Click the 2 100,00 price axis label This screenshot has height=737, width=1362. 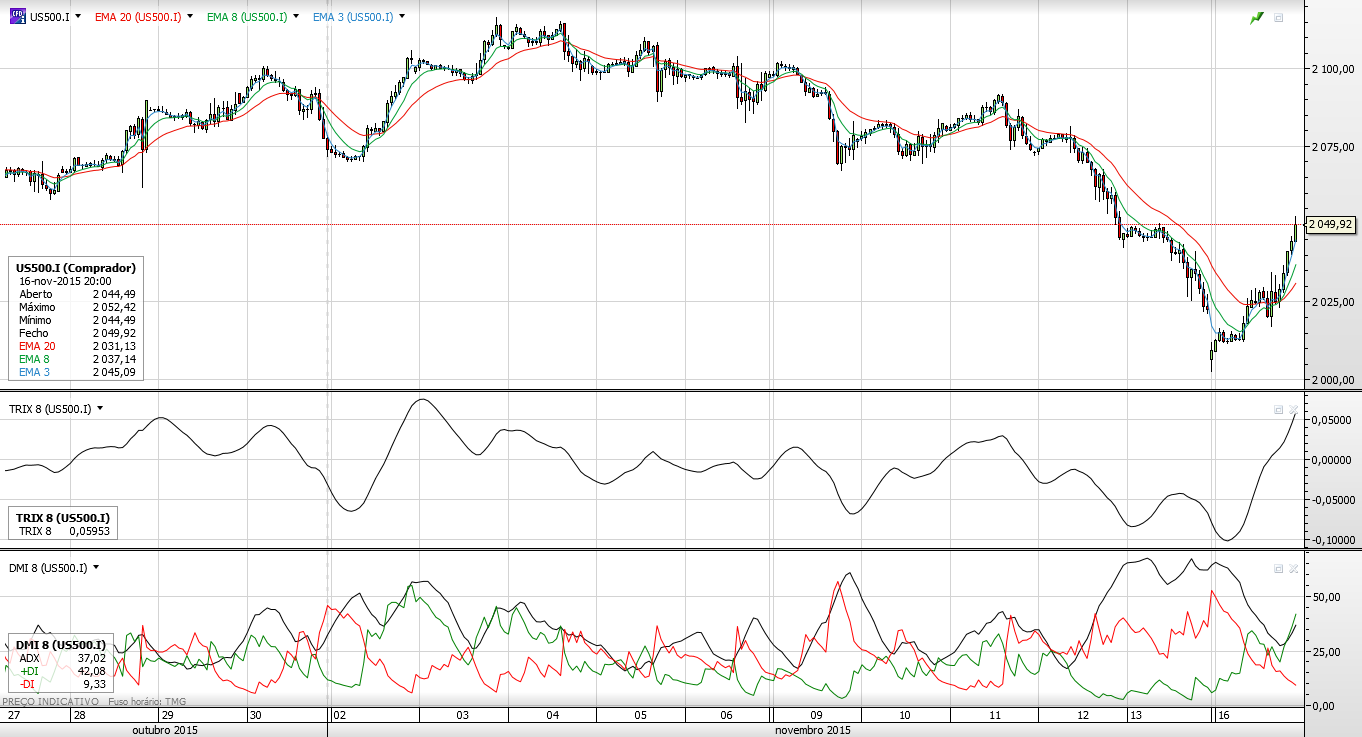[1332, 69]
